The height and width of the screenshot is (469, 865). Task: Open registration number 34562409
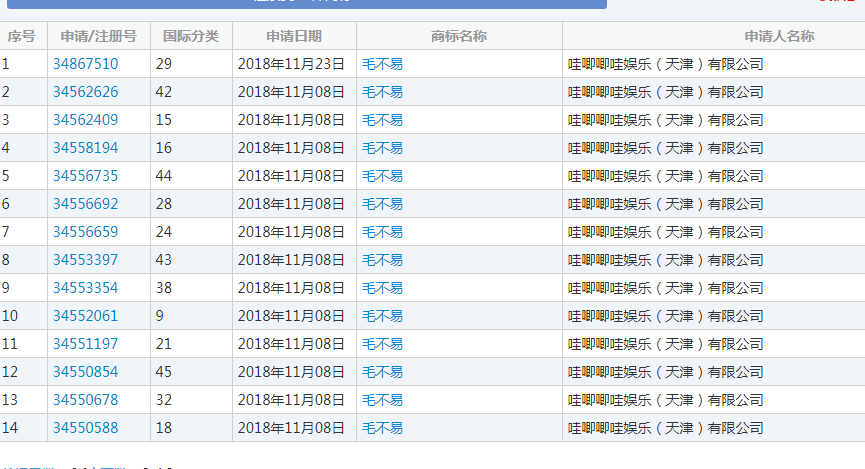(86, 120)
